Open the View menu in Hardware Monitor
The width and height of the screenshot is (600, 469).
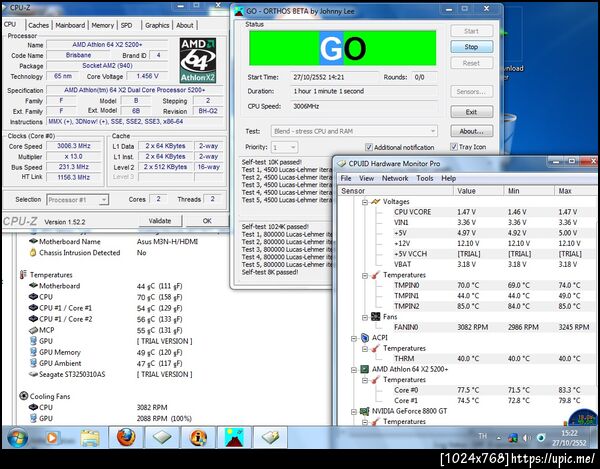click(367, 178)
